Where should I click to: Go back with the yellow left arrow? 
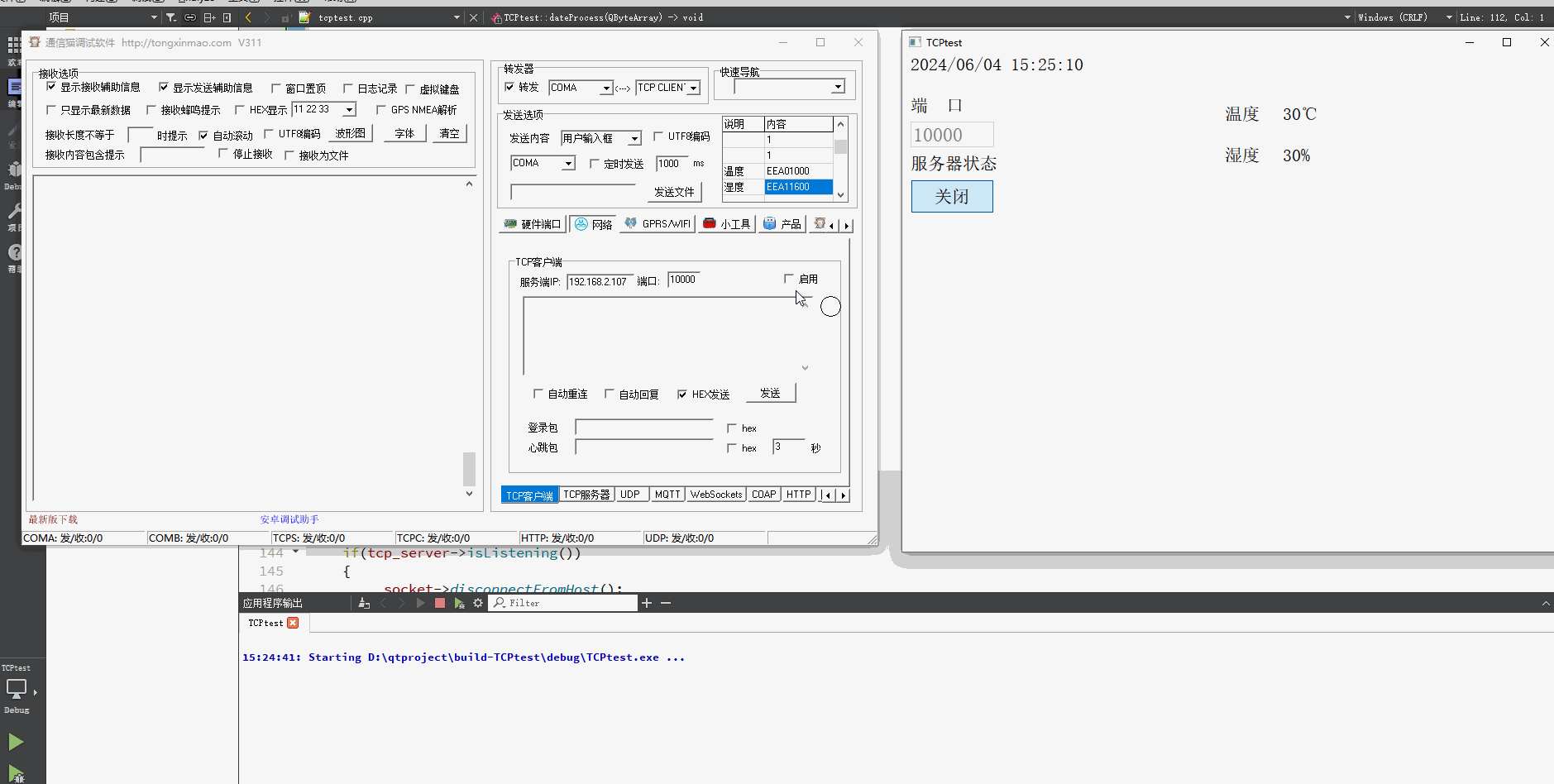pos(248,17)
